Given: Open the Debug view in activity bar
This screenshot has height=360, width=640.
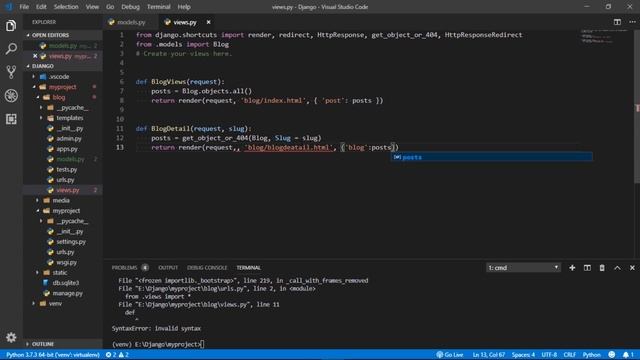Looking at the screenshot, I should 11,96.
